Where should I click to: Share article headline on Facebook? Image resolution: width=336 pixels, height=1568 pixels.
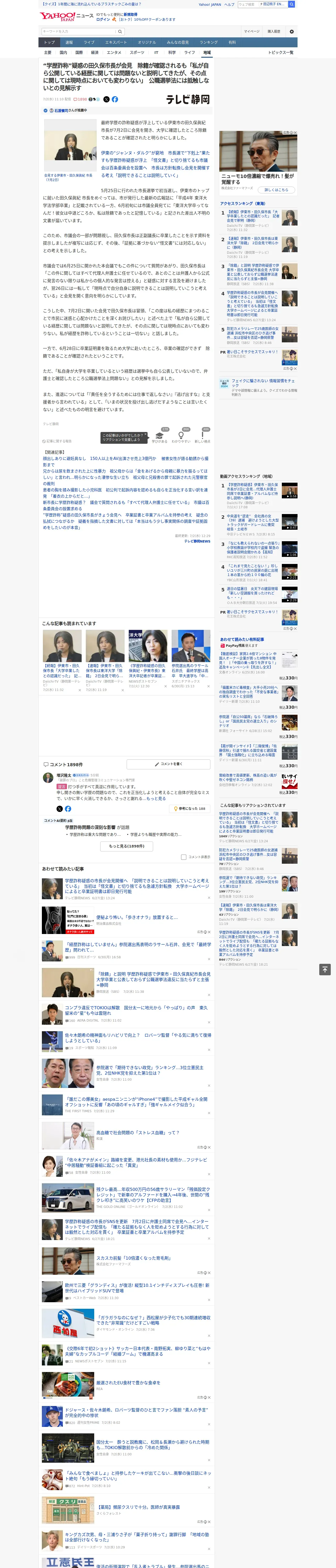coord(115,99)
